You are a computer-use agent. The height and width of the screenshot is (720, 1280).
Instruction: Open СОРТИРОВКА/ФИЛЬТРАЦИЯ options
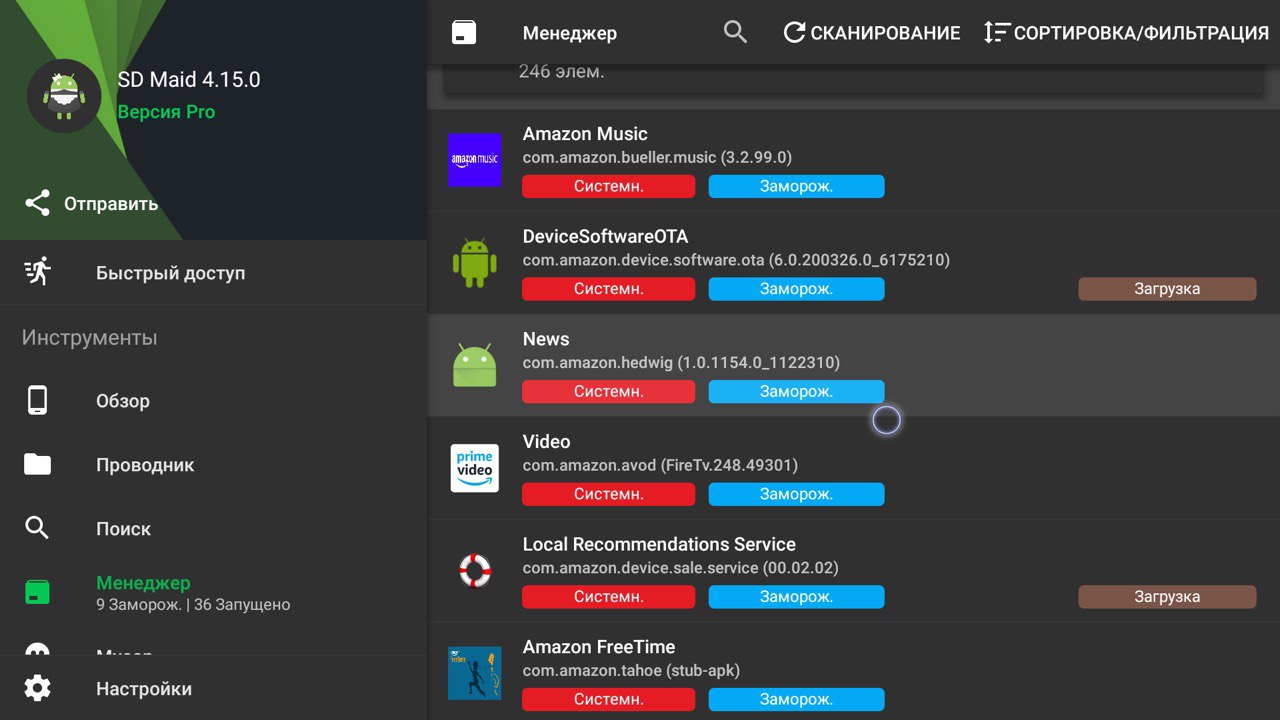point(1126,33)
